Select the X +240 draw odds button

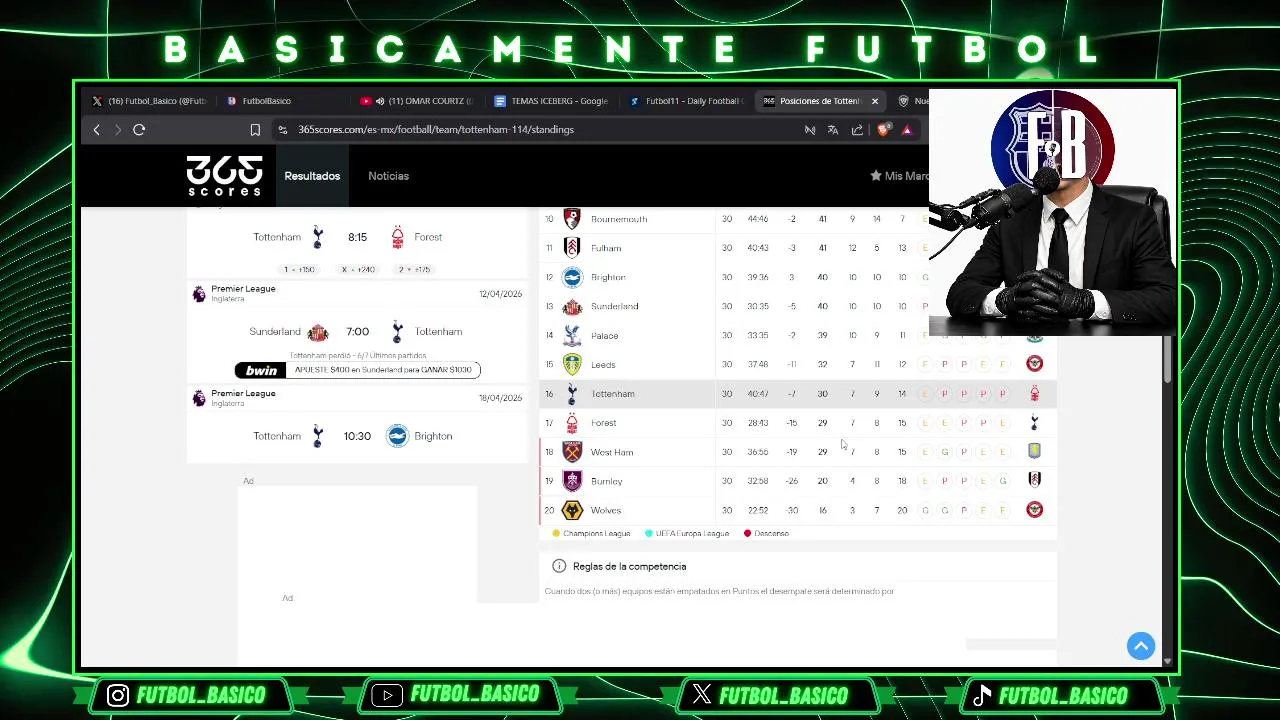[x=358, y=270]
